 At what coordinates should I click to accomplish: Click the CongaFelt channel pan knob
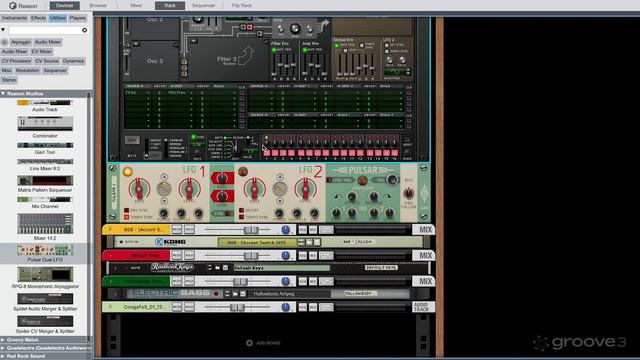pyautogui.click(x=286, y=307)
